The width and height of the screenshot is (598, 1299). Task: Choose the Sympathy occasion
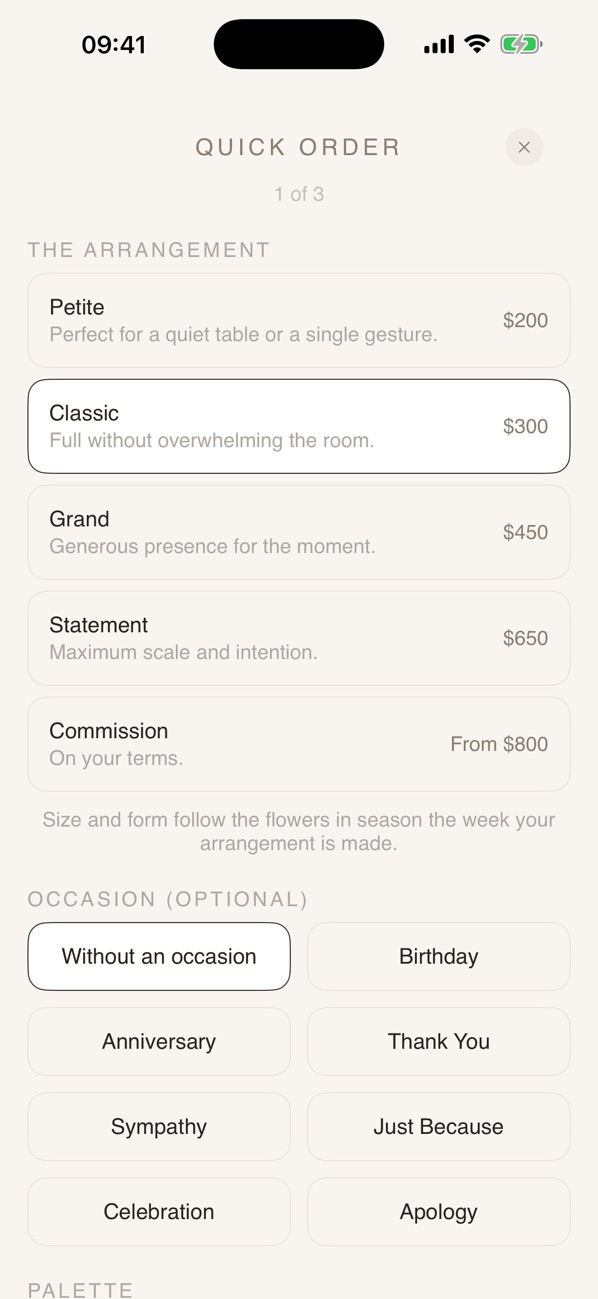coord(159,1126)
